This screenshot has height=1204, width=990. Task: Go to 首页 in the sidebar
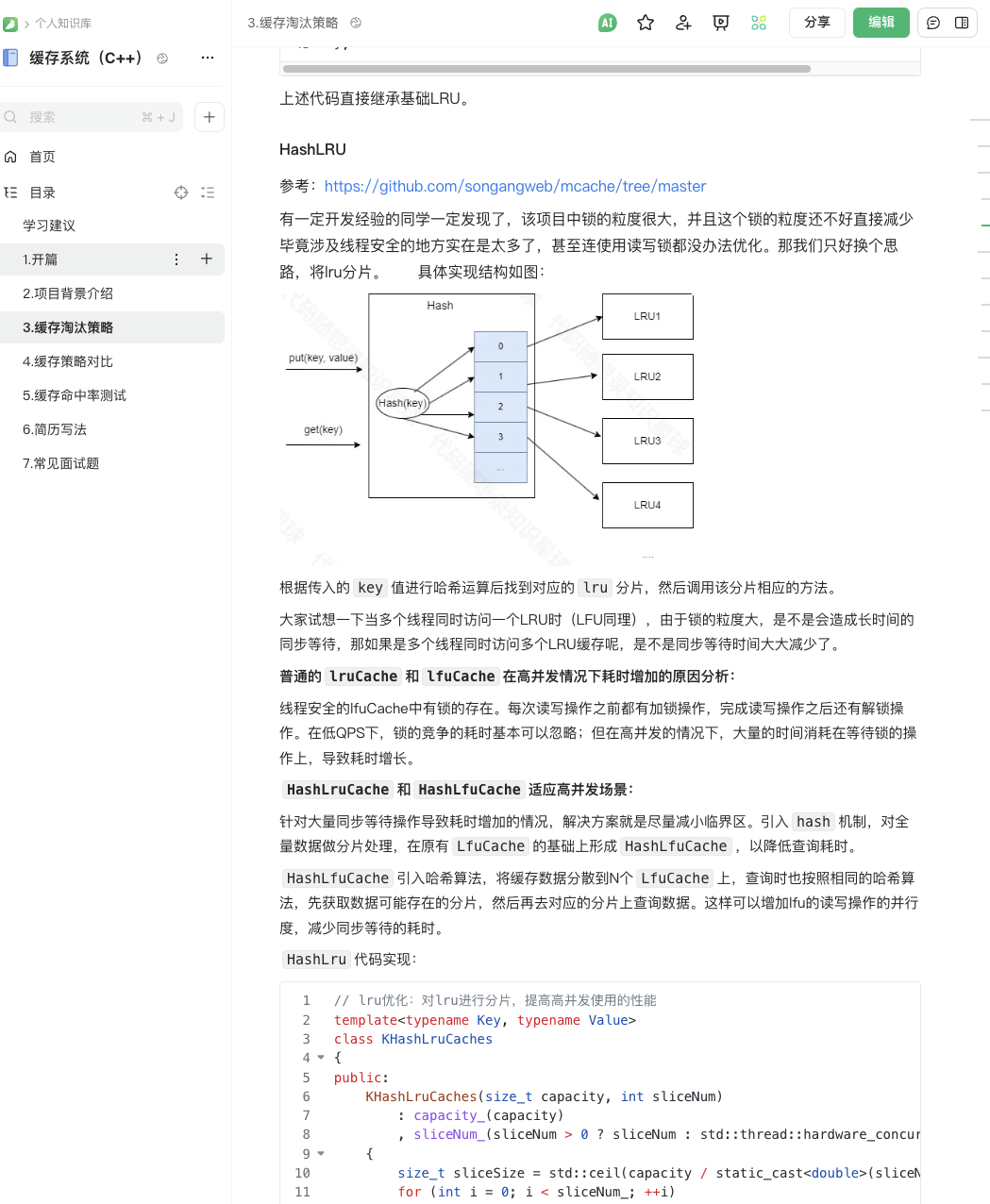coord(42,157)
